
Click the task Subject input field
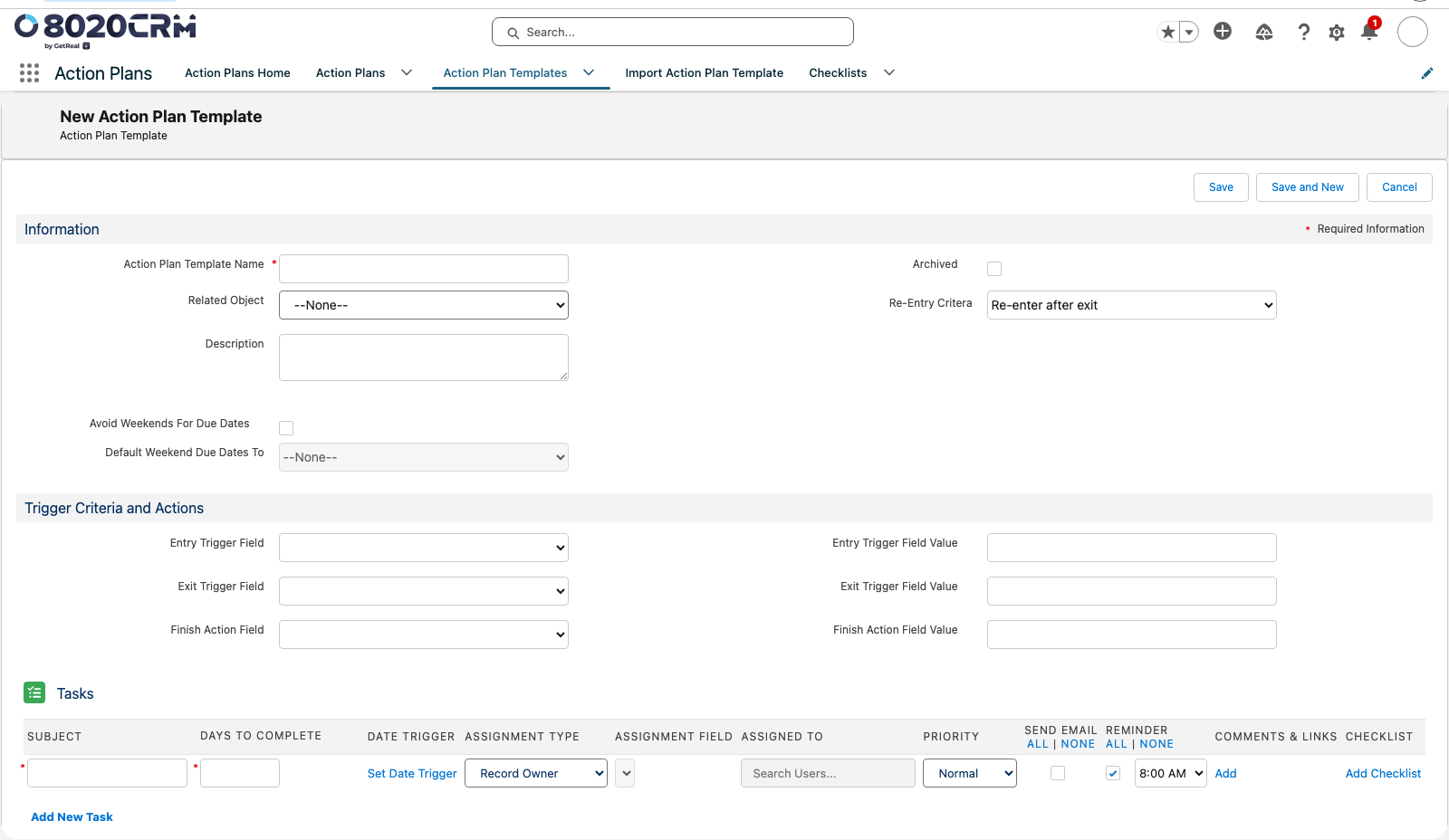tap(107, 773)
